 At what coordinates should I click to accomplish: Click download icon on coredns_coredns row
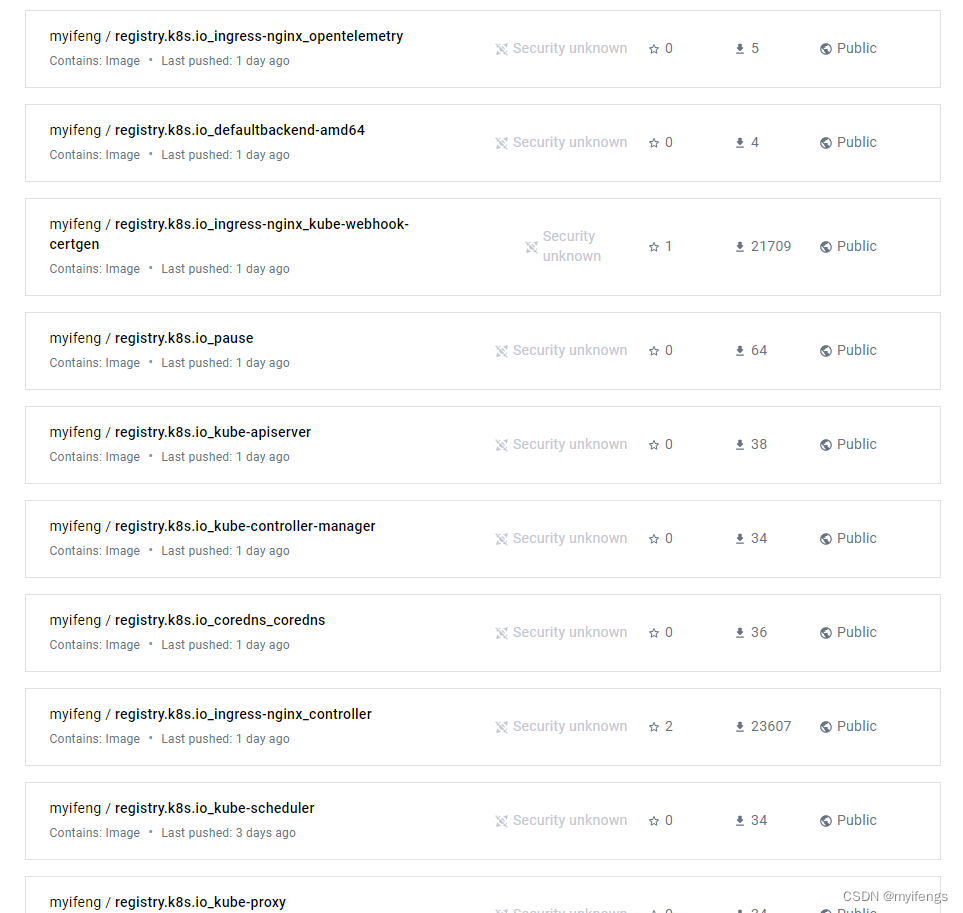pyautogui.click(x=740, y=633)
